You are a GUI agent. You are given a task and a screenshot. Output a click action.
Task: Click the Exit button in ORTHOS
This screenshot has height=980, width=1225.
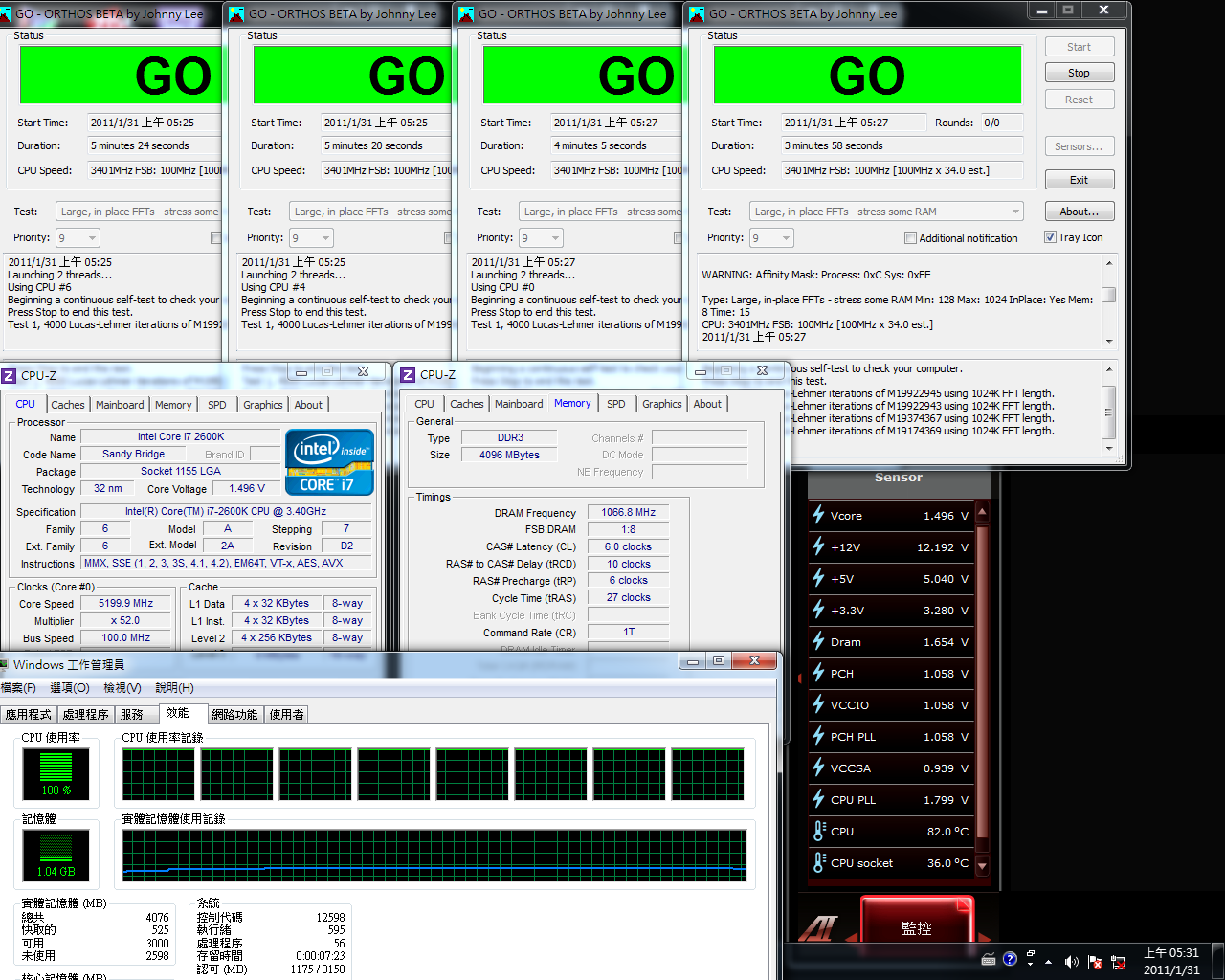[1079, 180]
